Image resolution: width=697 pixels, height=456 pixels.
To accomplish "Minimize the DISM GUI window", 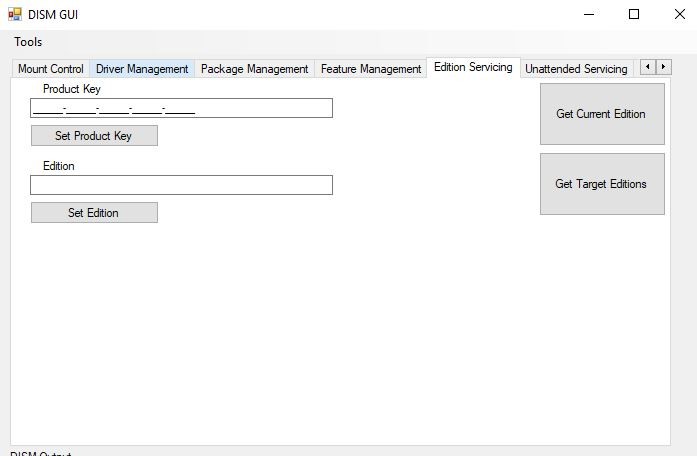I will (x=588, y=14).
